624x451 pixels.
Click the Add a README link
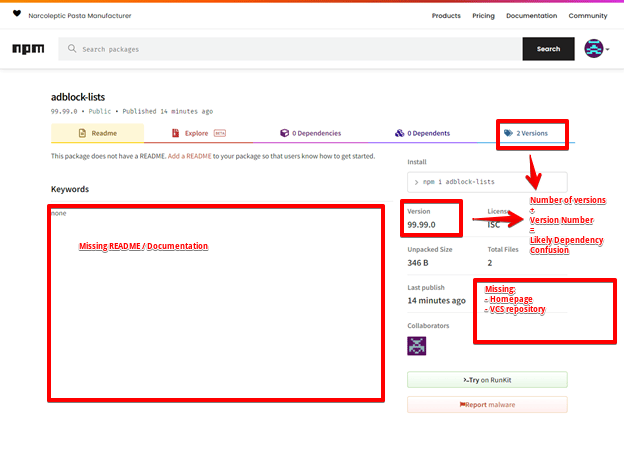click(x=189, y=156)
